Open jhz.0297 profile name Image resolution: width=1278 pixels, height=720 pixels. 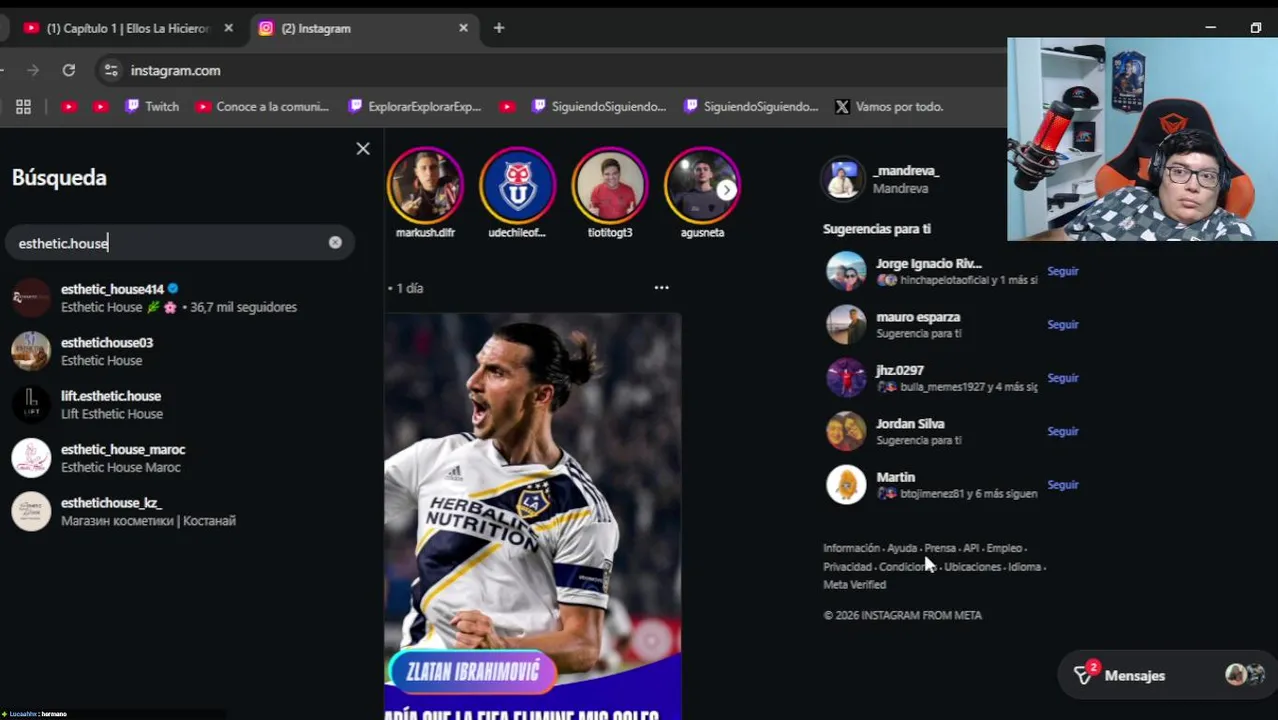900,370
